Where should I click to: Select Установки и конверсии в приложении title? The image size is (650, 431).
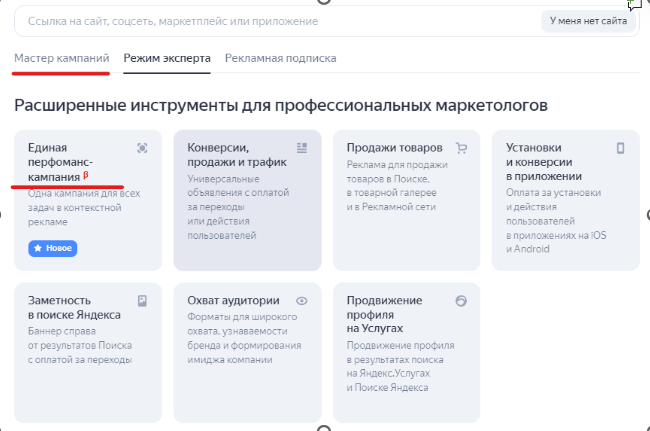pos(544,162)
